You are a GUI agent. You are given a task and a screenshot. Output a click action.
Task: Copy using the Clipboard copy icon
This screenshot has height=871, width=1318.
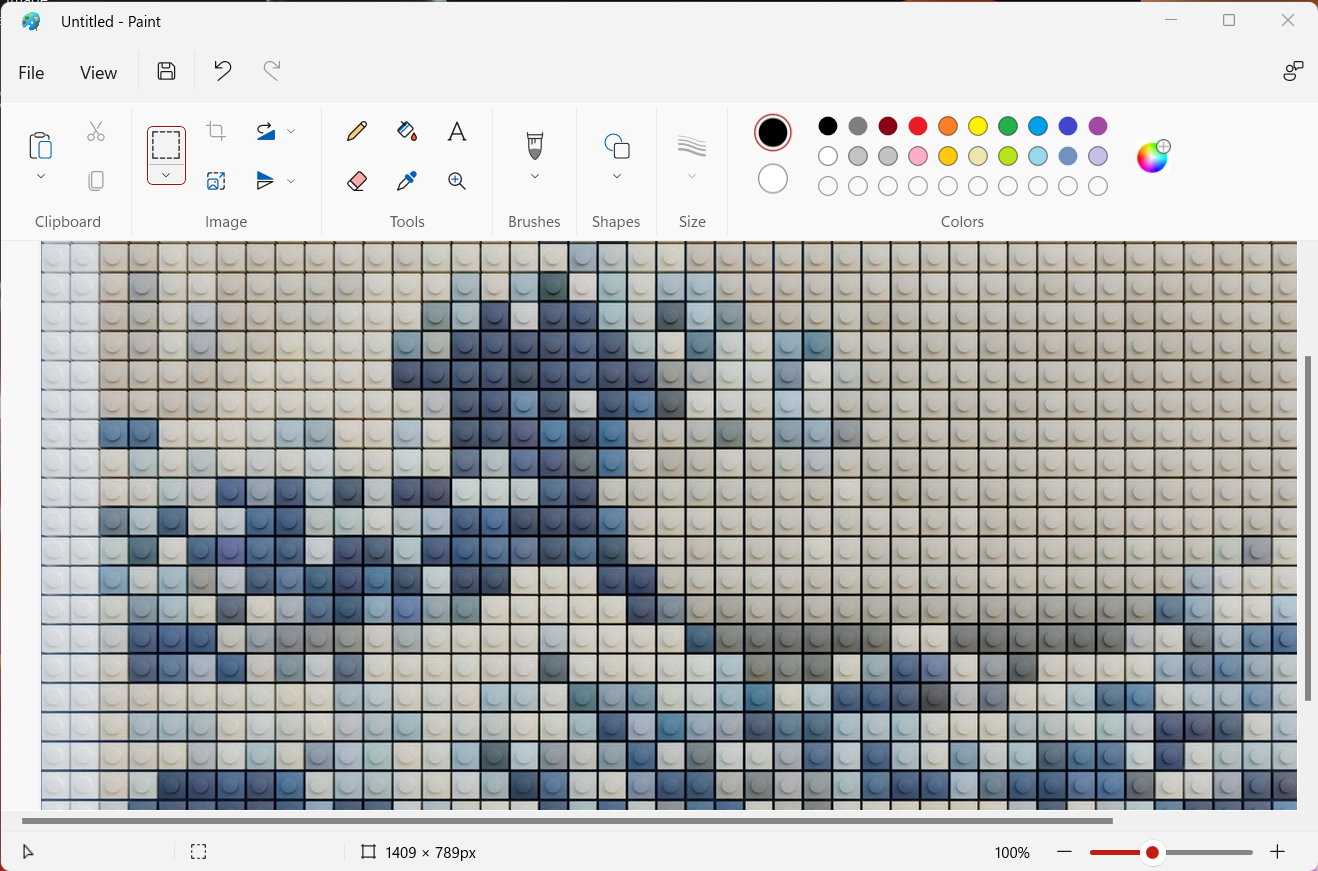click(x=96, y=181)
